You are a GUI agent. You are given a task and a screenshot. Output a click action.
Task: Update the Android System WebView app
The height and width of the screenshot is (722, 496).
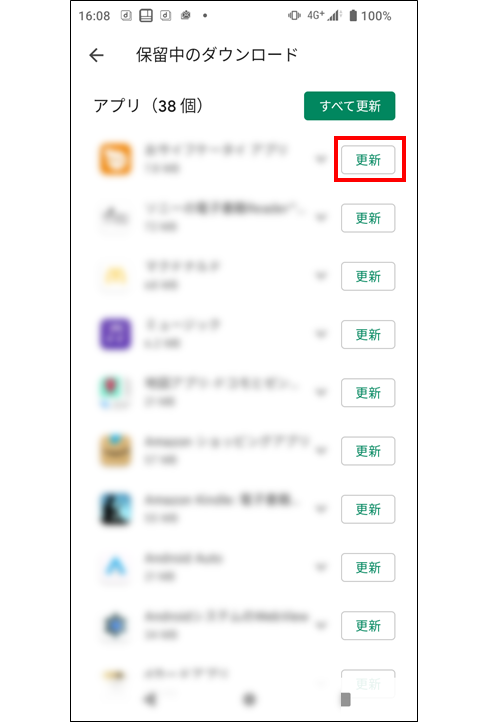pos(368,625)
